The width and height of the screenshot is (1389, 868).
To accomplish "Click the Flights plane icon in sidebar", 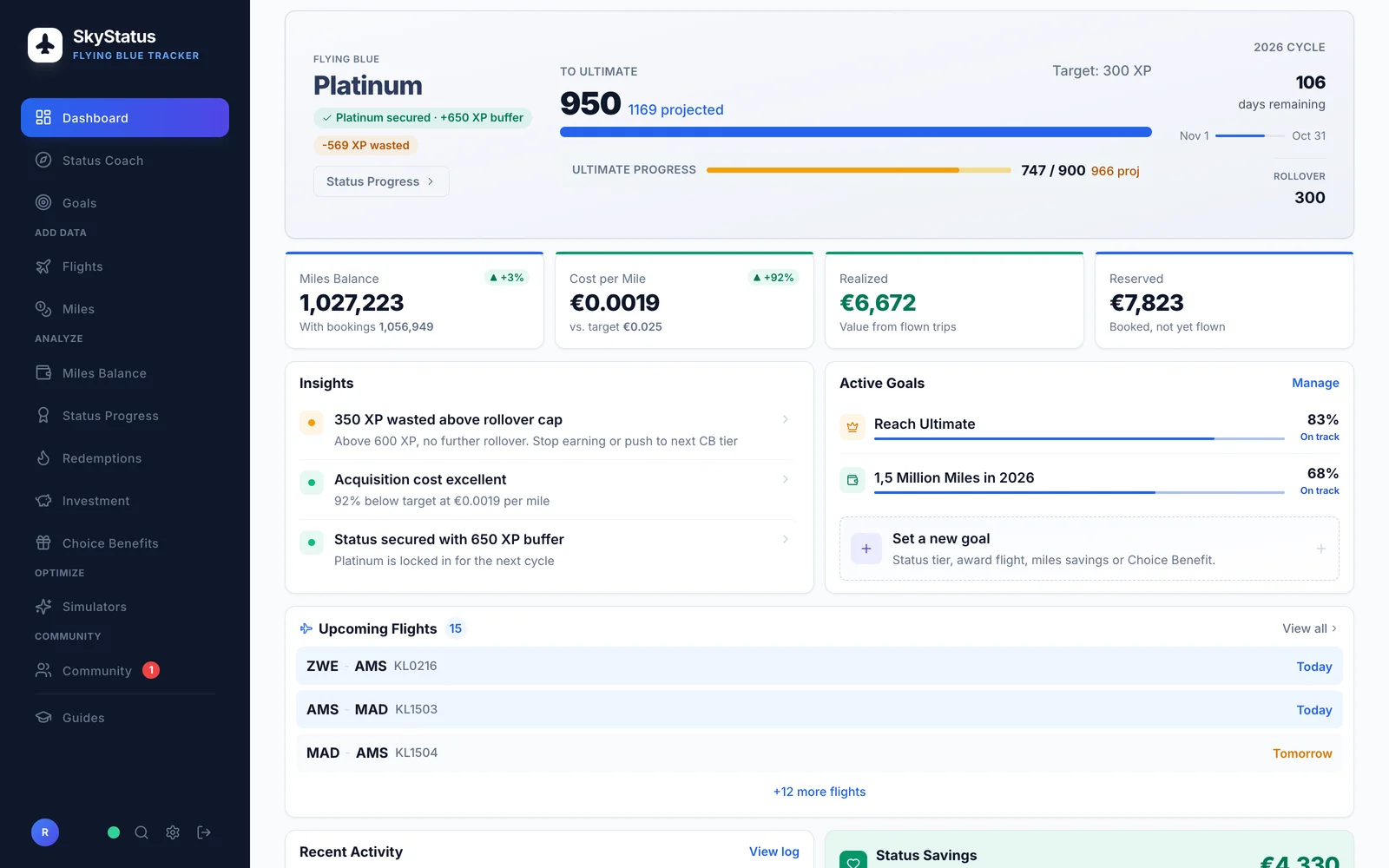I will point(43,266).
